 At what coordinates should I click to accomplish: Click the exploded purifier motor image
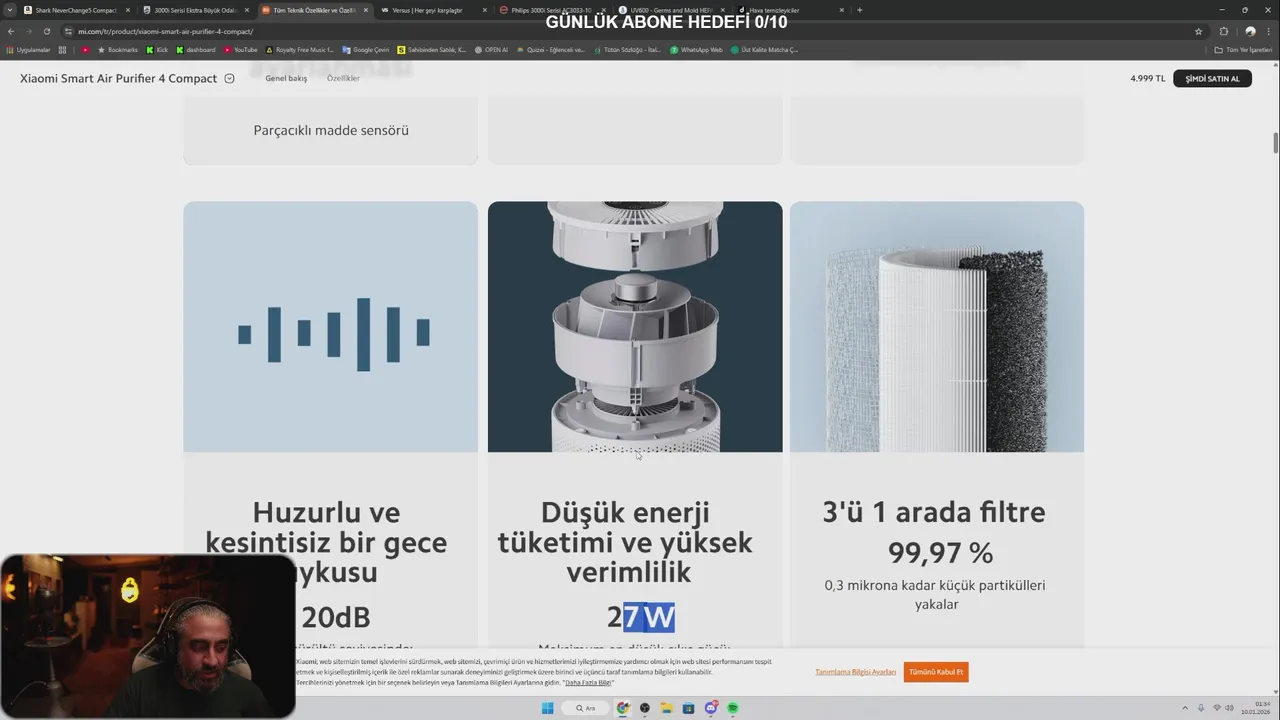pos(635,327)
